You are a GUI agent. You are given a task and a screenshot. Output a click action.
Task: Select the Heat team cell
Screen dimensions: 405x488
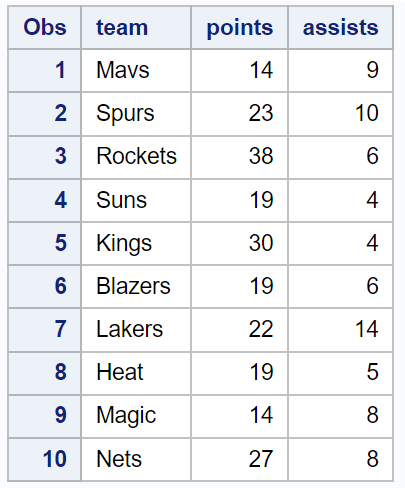click(136, 373)
